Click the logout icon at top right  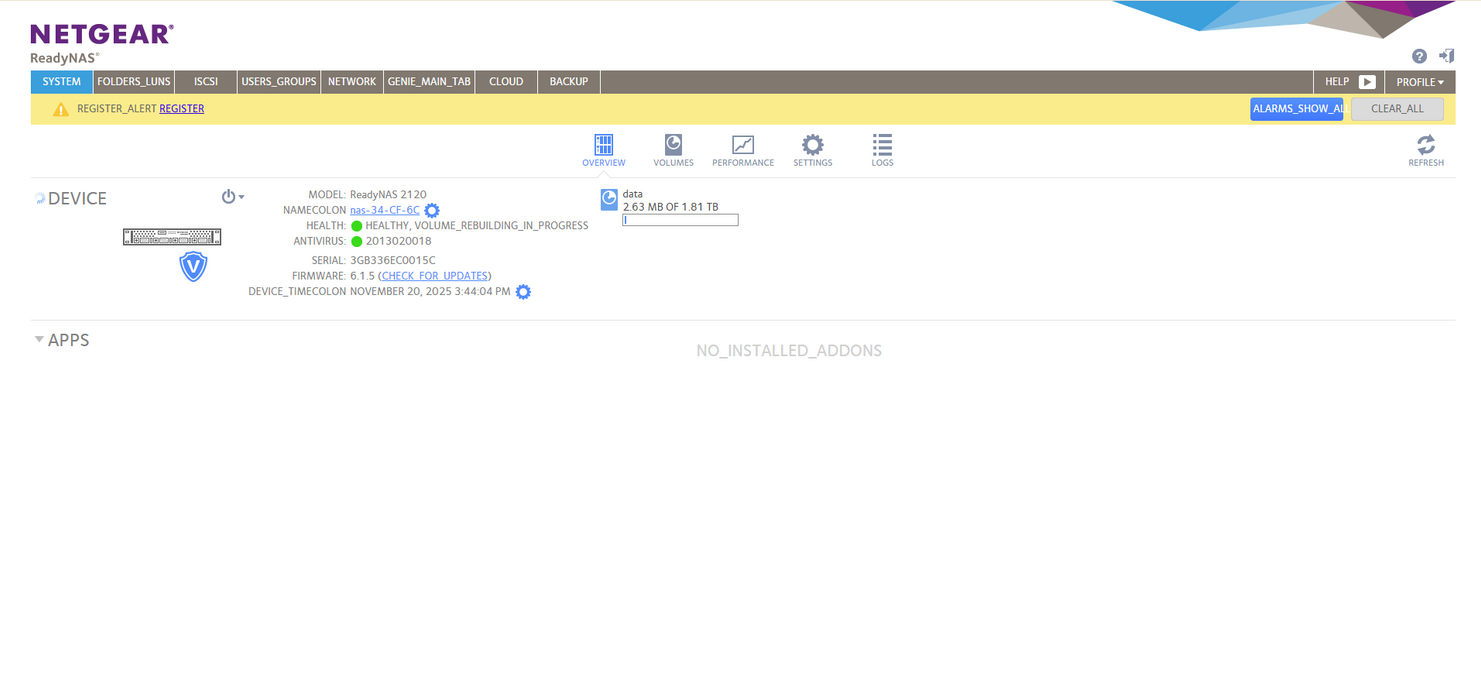click(1446, 56)
